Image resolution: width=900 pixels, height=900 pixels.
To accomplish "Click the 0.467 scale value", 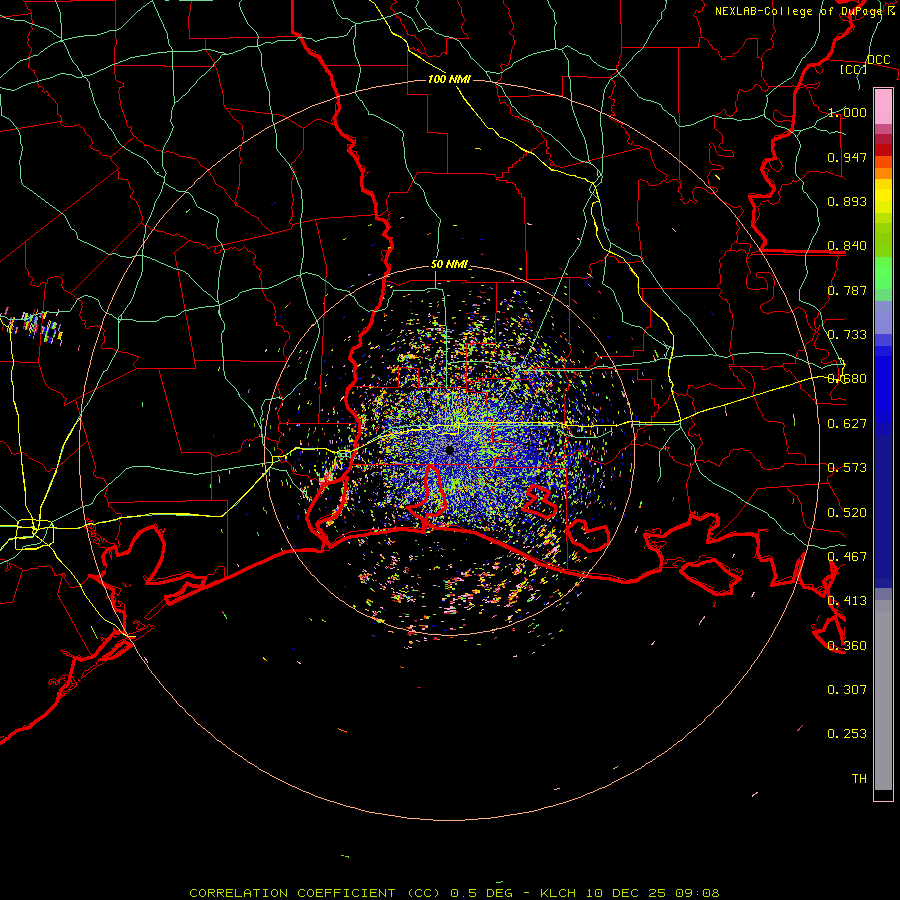I will 847,557.
